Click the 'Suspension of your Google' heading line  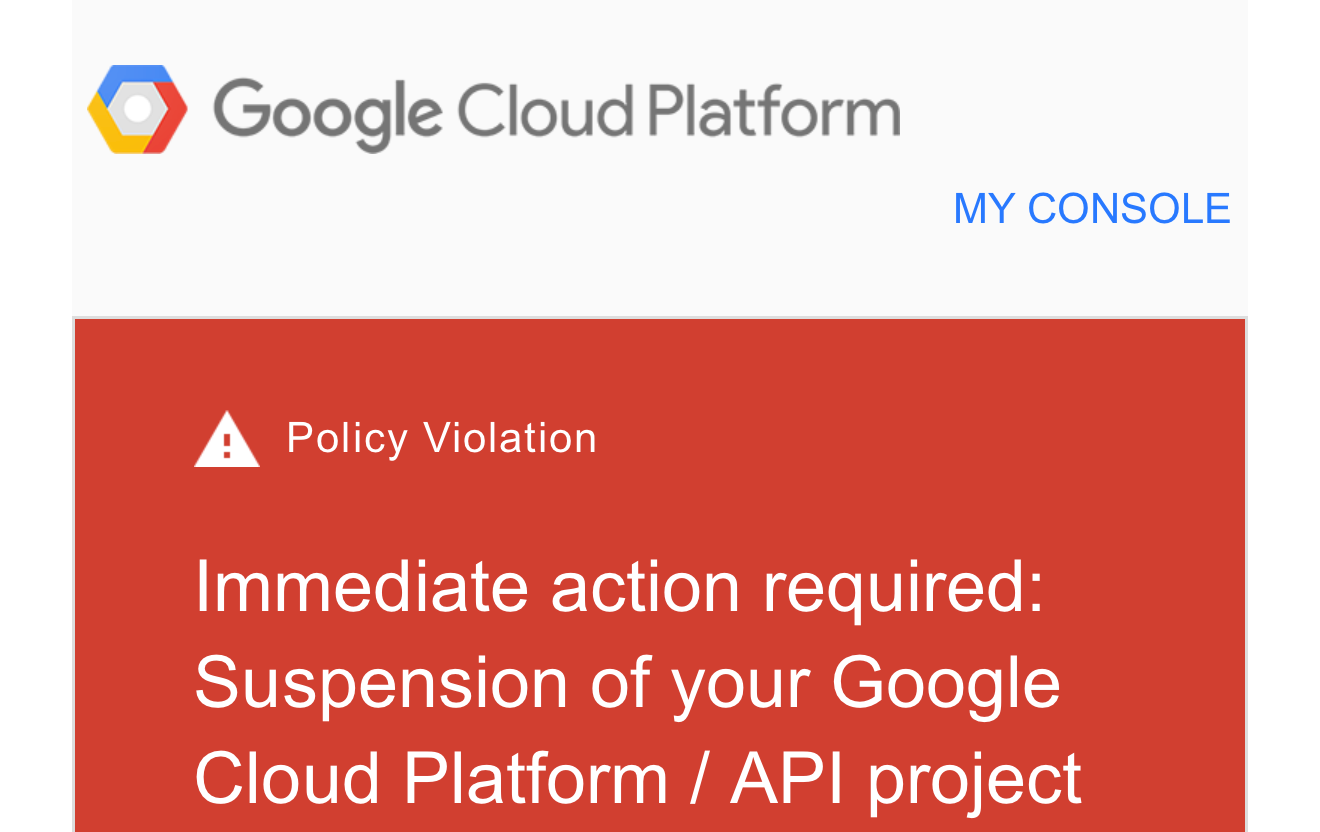click(x=627, y=683)
